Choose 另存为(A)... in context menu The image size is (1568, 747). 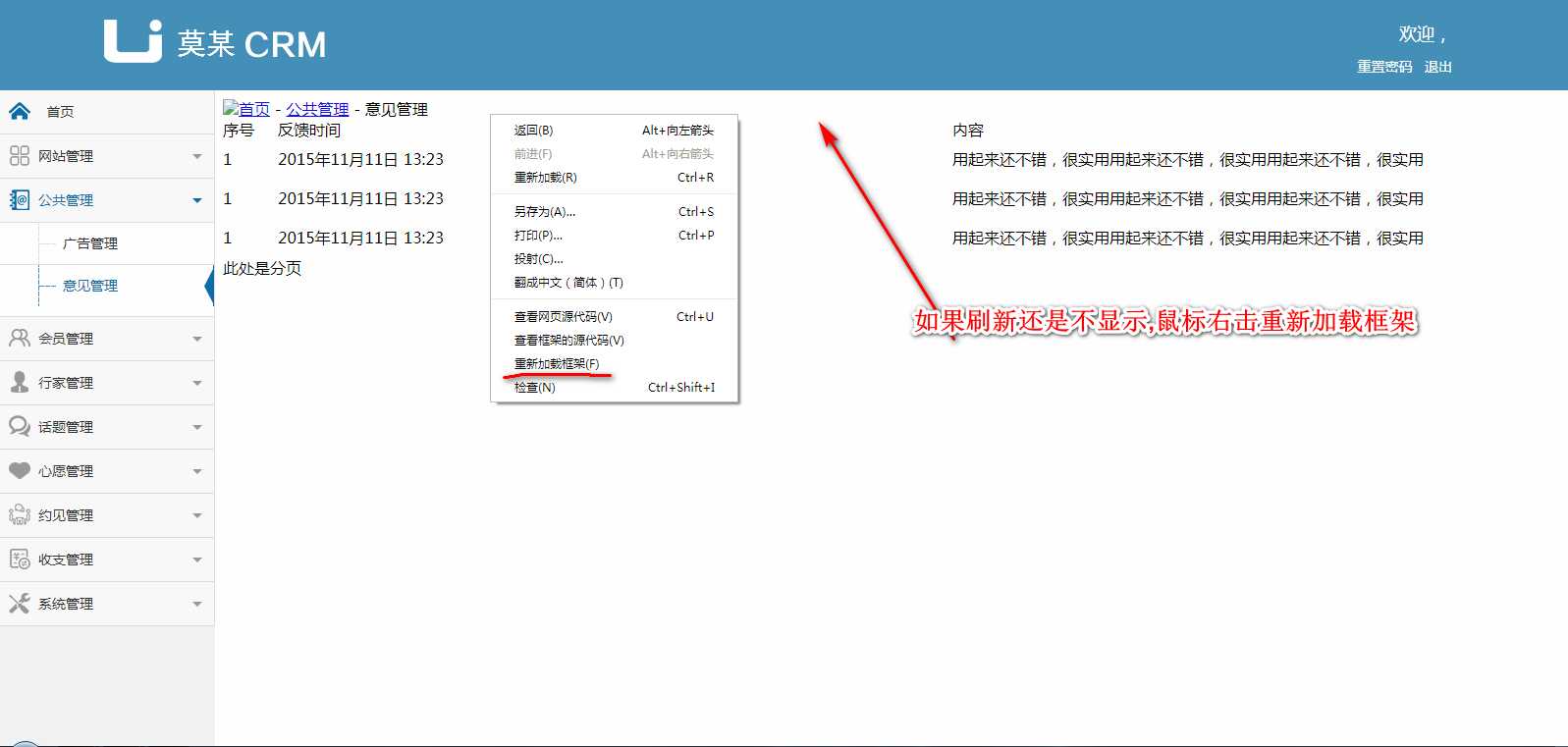[x=614, y=211]
